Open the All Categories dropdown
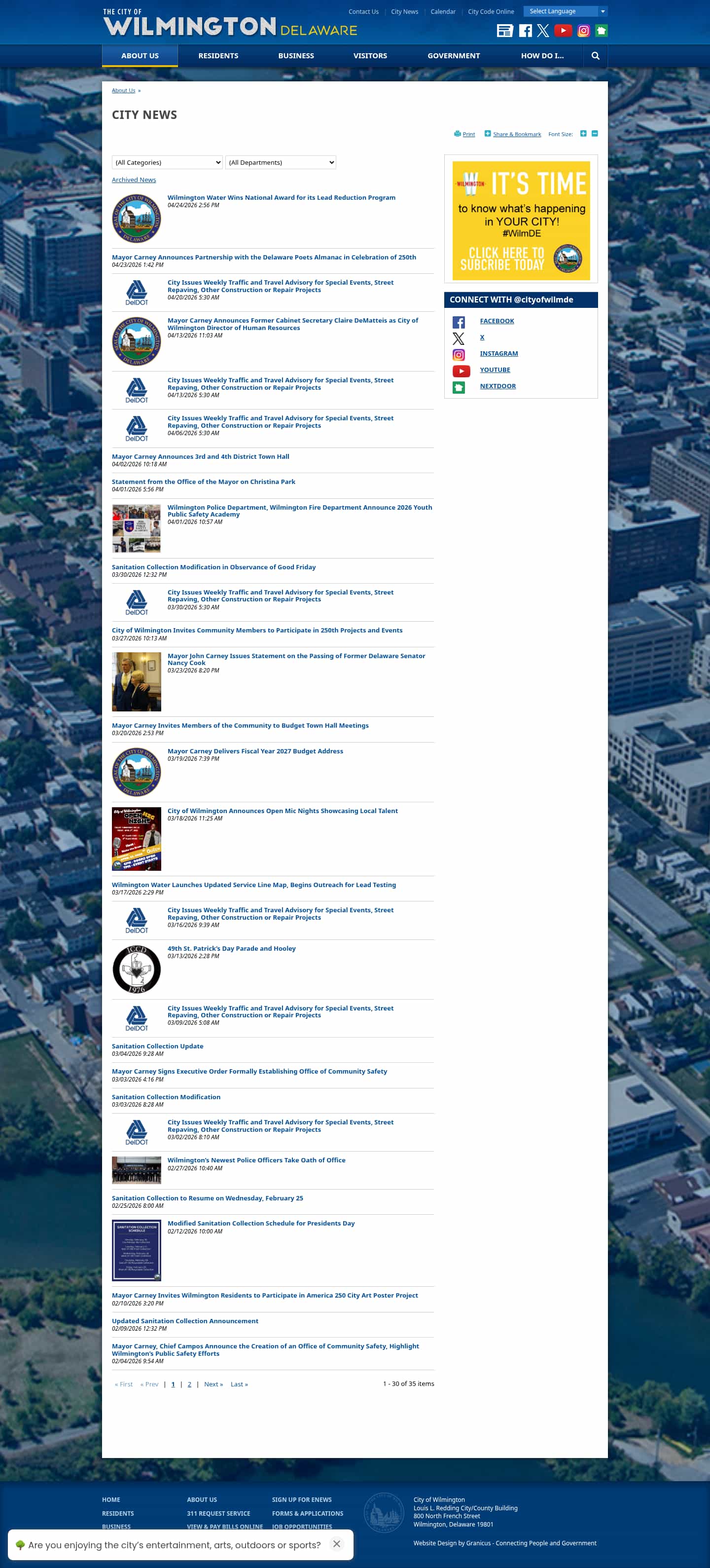 167,162
